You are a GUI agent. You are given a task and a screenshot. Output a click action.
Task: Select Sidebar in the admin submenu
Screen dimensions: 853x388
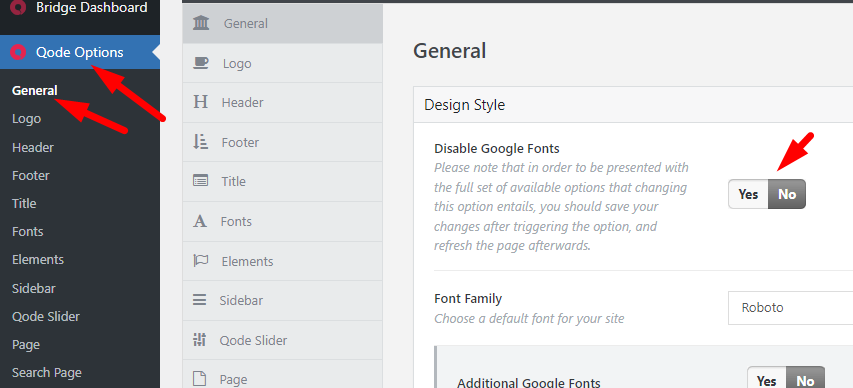[x=34, y=288]
